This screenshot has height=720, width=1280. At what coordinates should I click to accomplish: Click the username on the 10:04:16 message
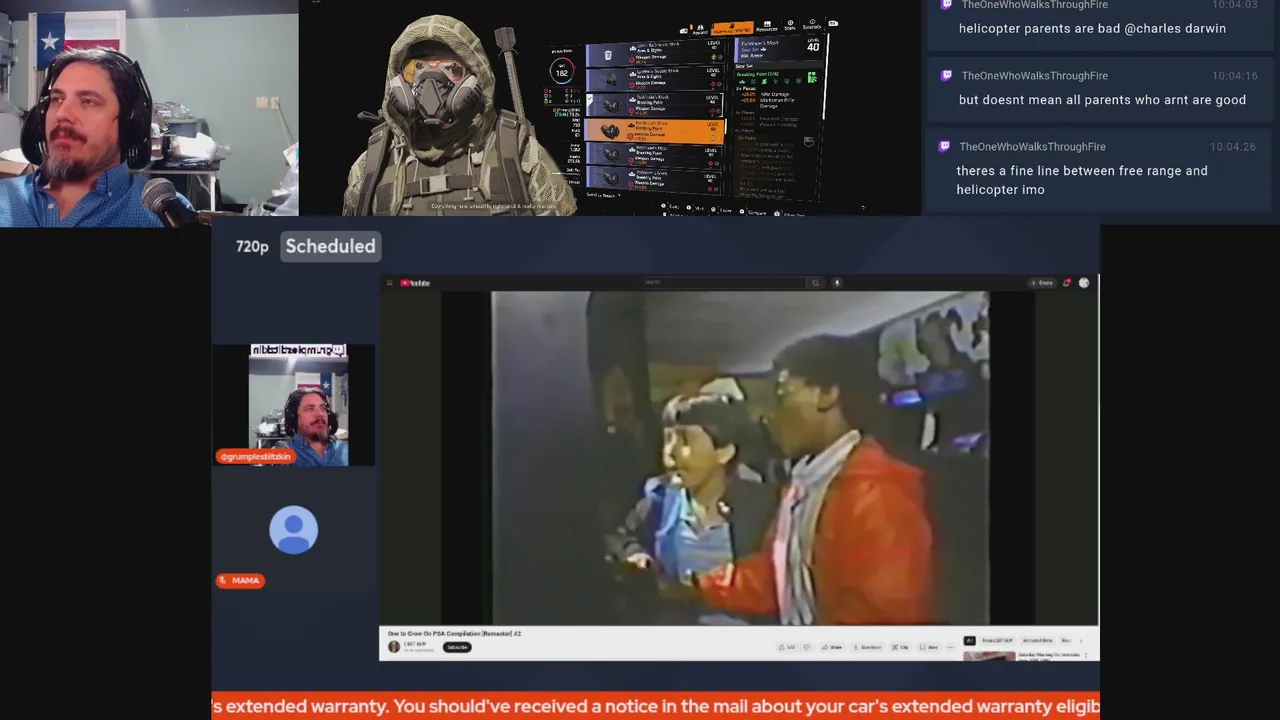[1034, 75]
